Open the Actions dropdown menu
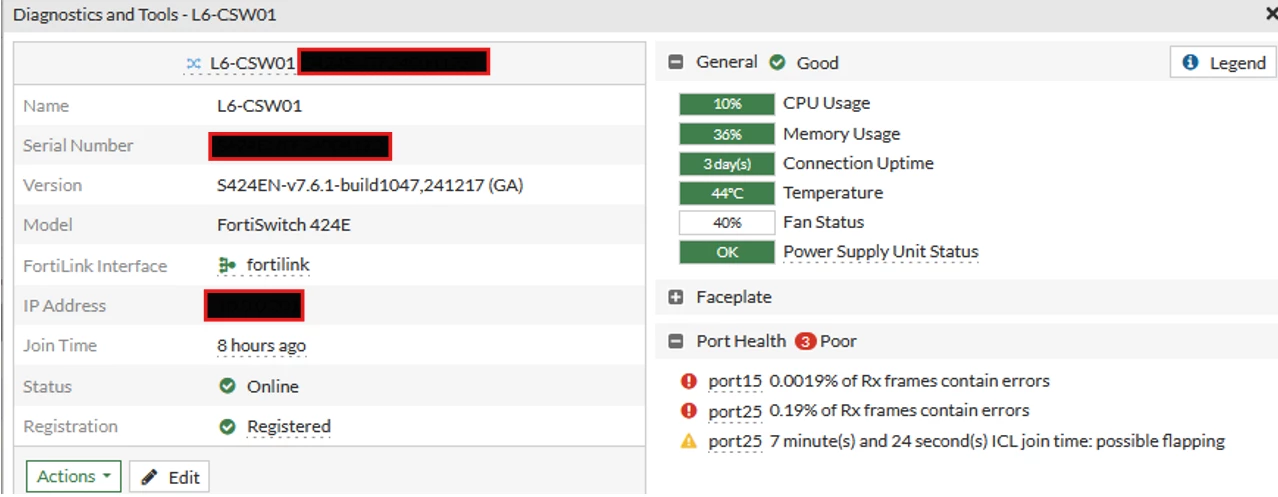 (x=74, y=477)
